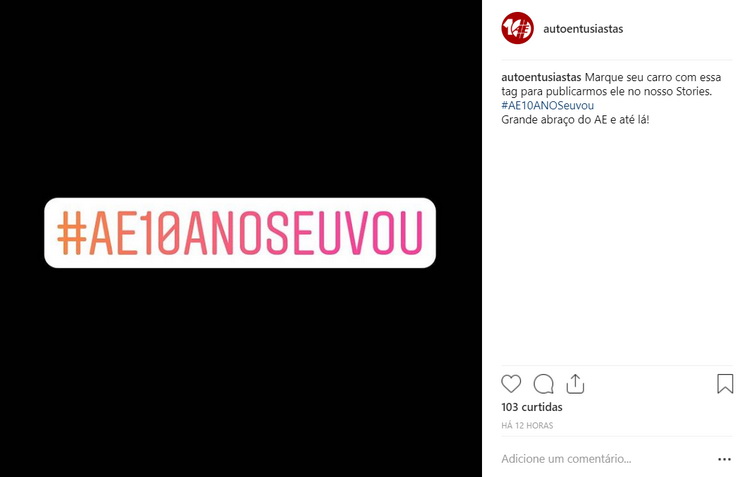Click the line Grande abraço do AE
The width and height of the screenshot is (750, 477).
pos(554,120)
